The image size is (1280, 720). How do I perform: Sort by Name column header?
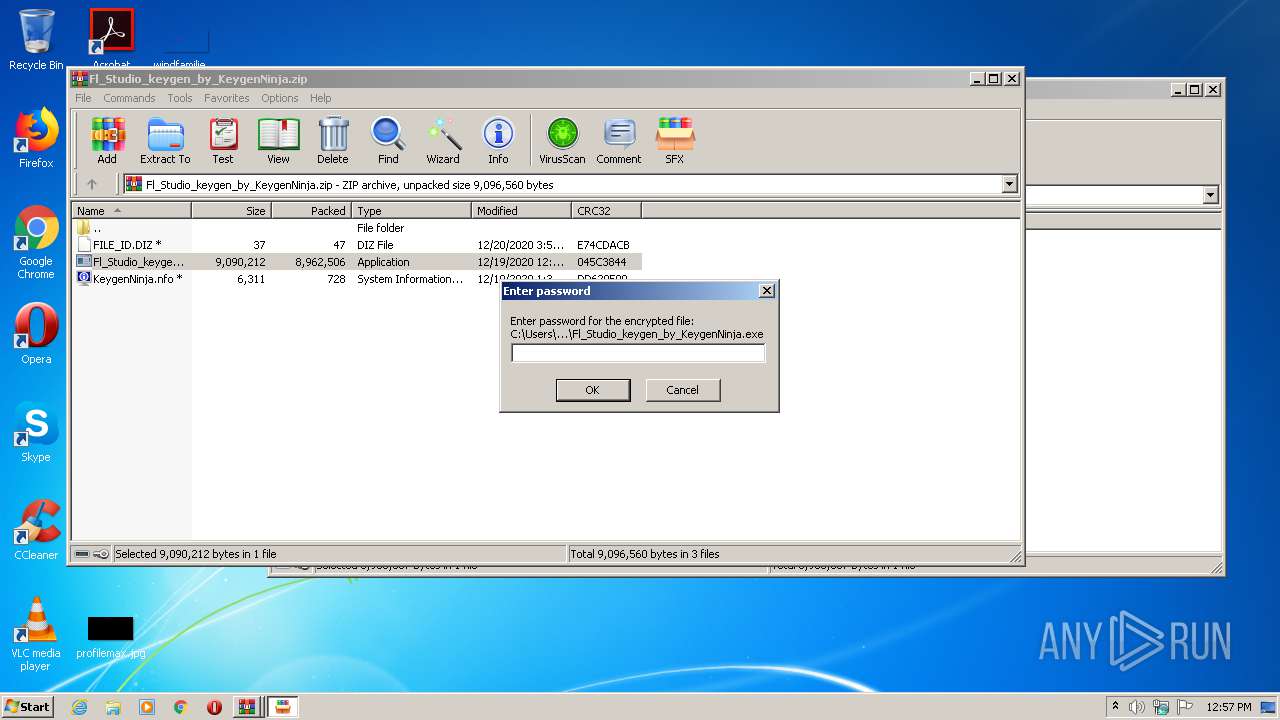131,211
